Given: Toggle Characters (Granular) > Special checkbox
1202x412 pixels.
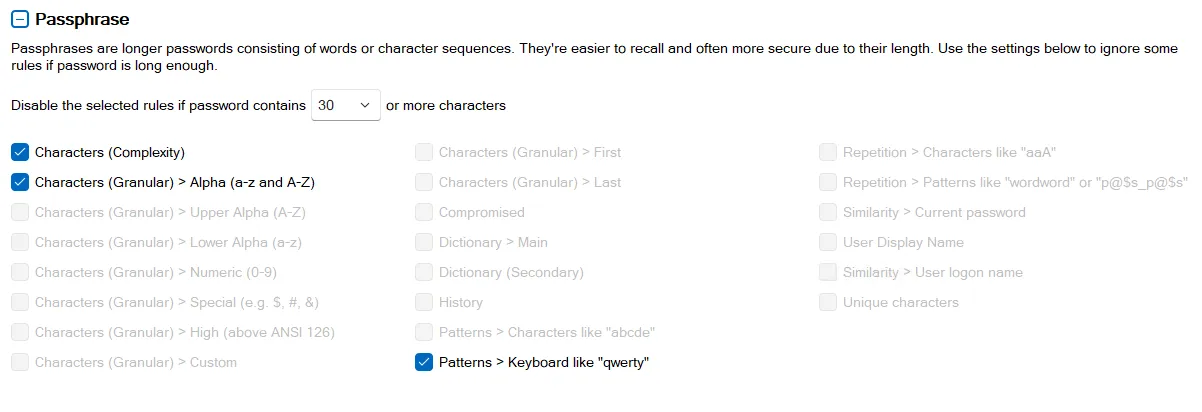Looking at the screenshot, I should (20, 302).
